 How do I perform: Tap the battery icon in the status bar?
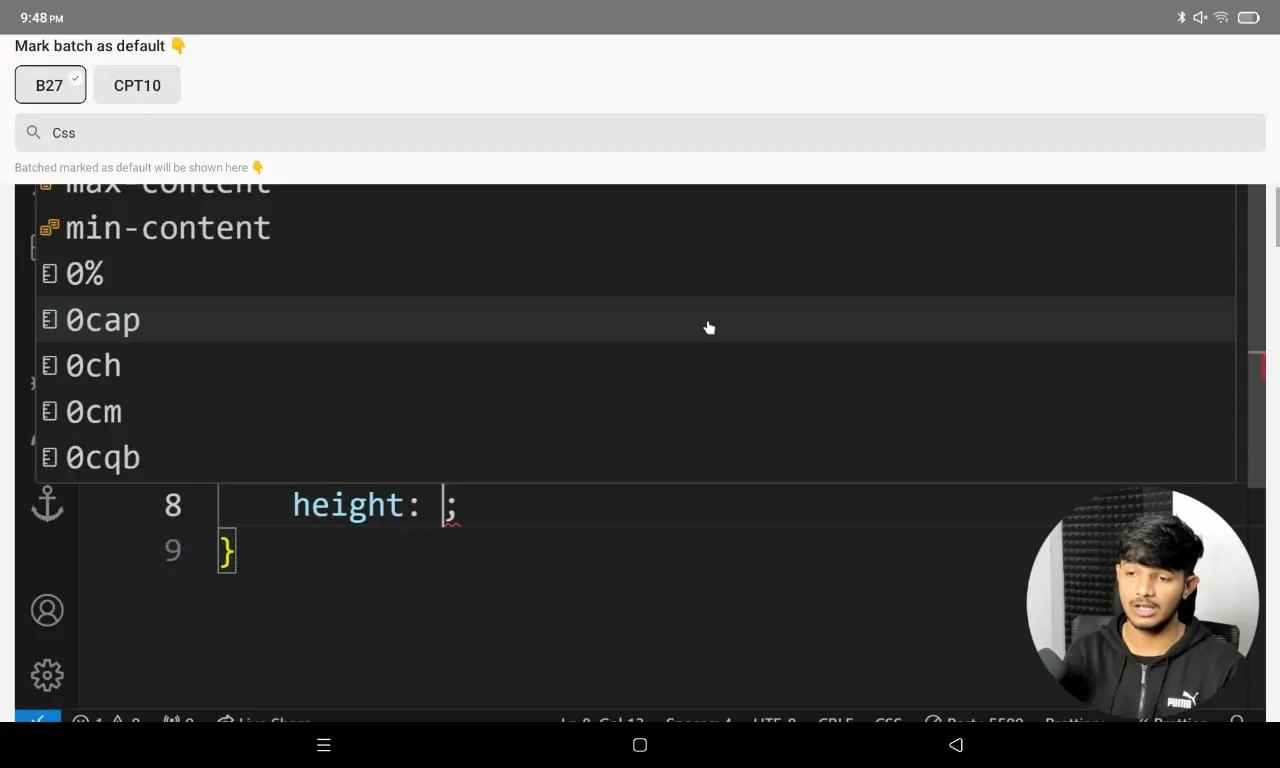click(1248, 17)
